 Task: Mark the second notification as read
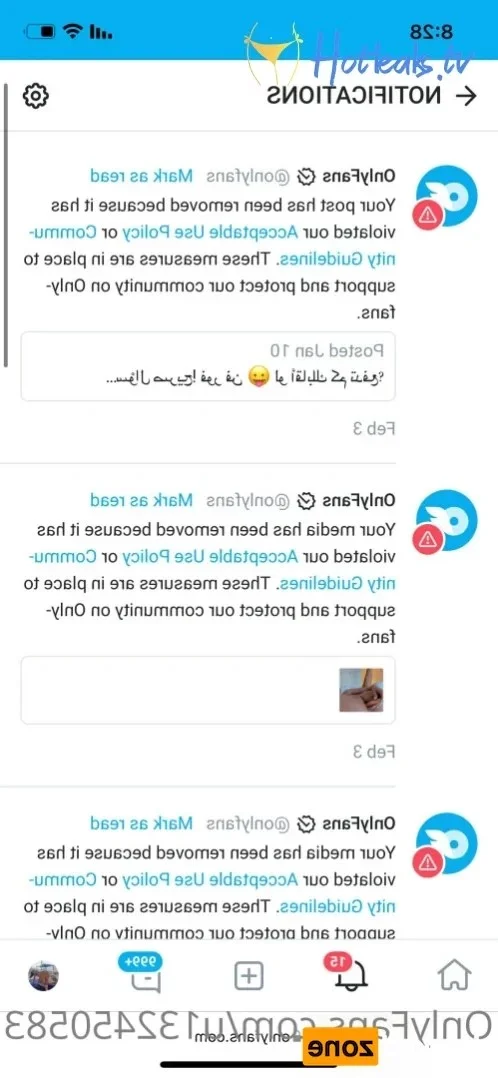(142, 500)
